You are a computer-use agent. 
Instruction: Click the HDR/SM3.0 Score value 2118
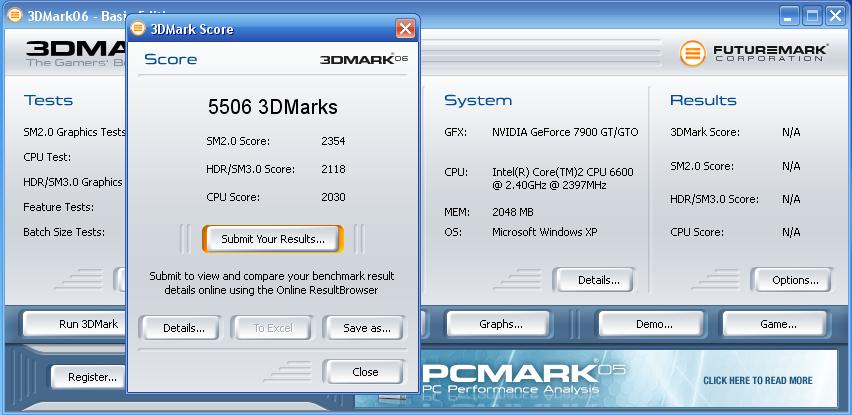(x=333, y=169)
